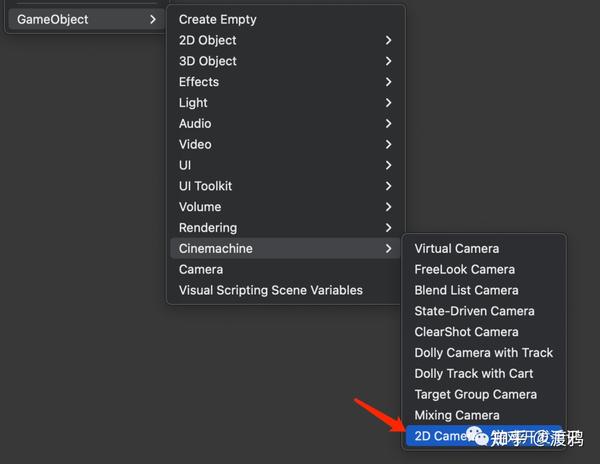Open the Effects submenu
The width and height of the screenshot is (600, 464).
click(x=199, y=82)
